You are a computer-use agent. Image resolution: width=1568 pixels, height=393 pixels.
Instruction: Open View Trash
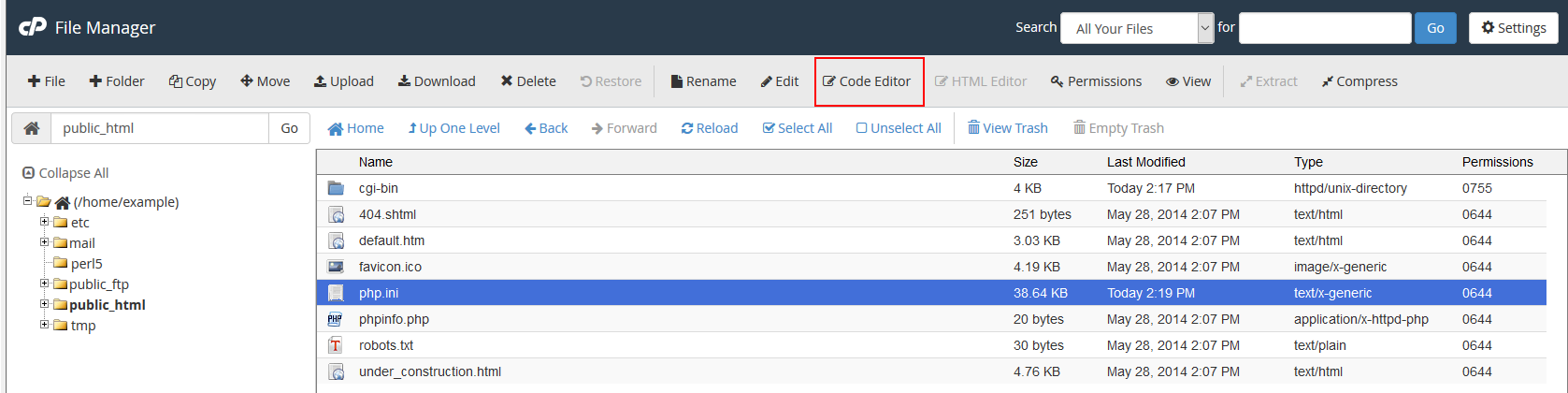pos(1007,128)
